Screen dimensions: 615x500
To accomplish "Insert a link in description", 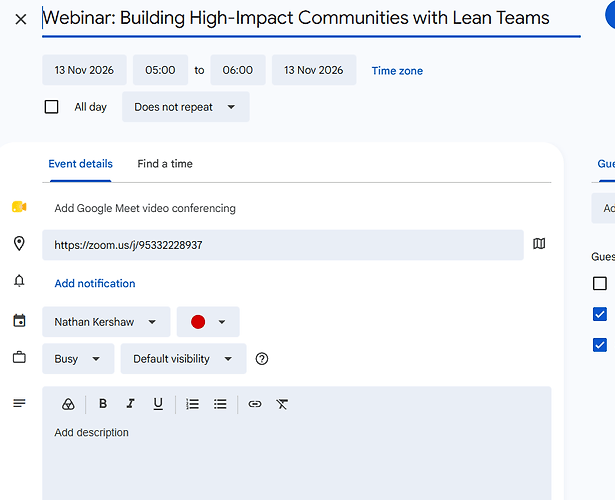I will point(255,404).
